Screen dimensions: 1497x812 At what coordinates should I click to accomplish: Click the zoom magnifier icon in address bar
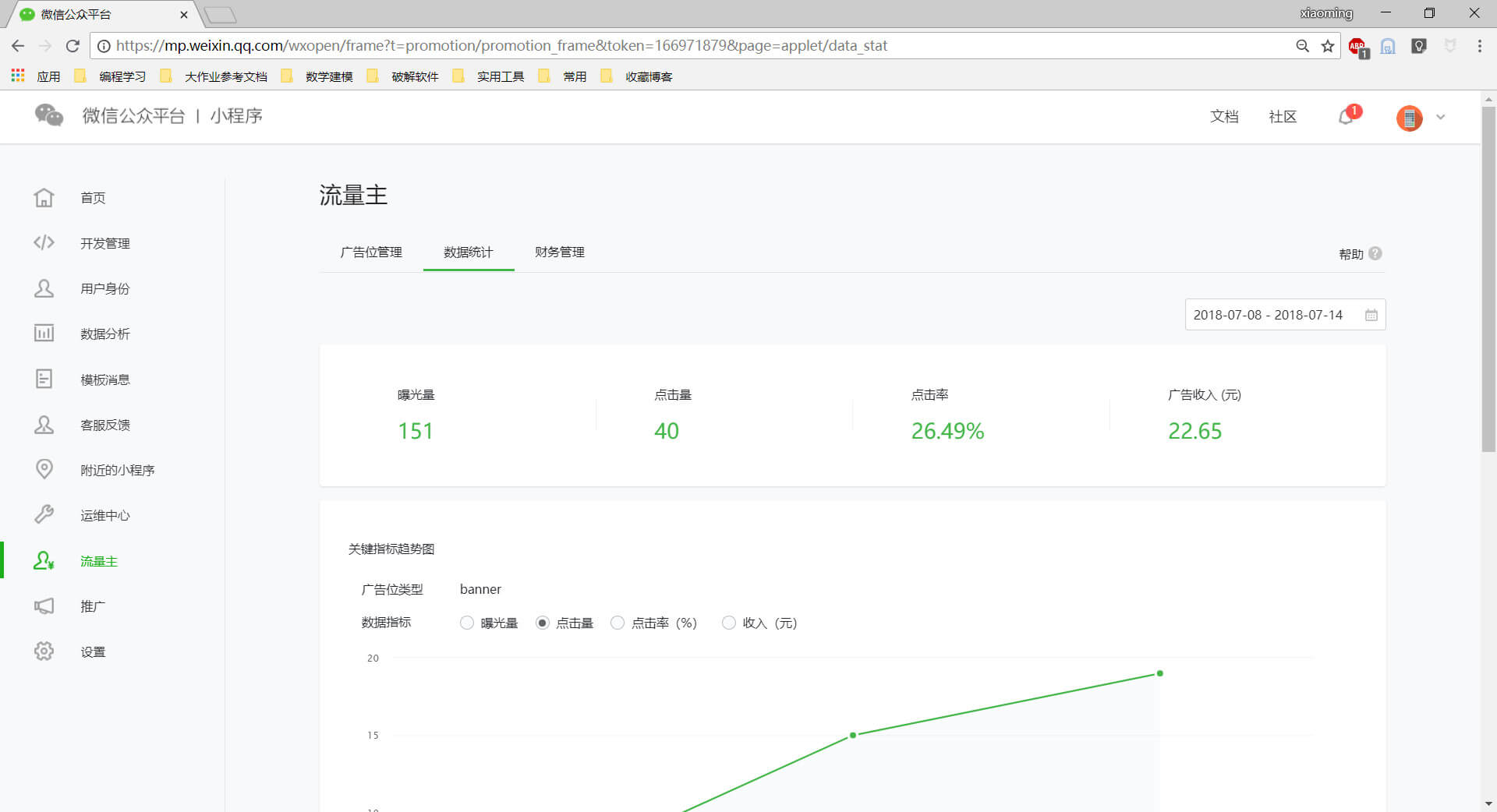coord(1302,46)
